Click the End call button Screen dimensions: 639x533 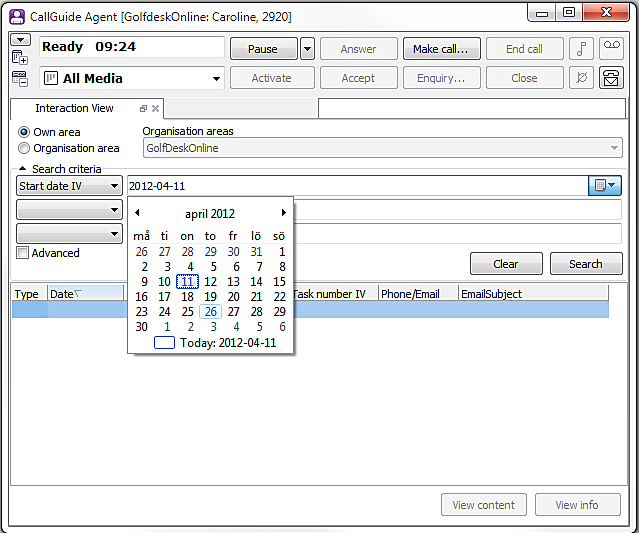[524, 49]
